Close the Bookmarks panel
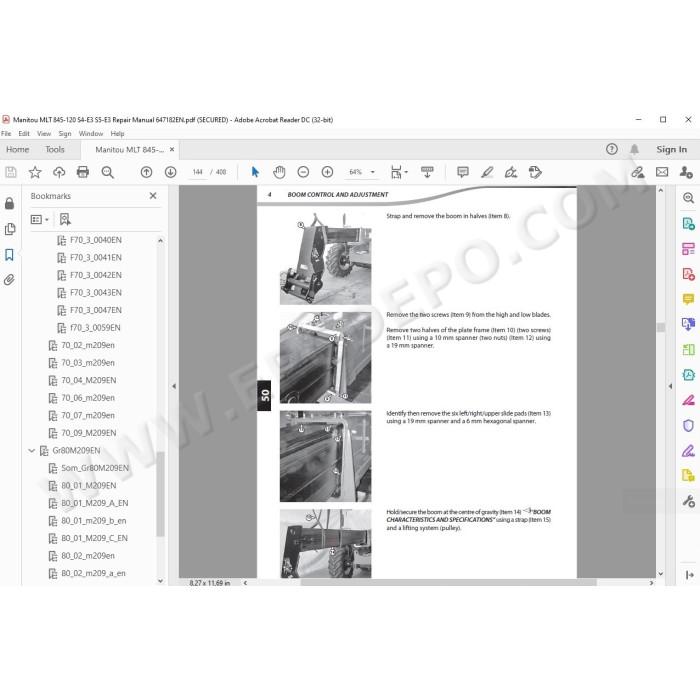The height and width of the screenshot is (700, 700). [x=153, y=196]
